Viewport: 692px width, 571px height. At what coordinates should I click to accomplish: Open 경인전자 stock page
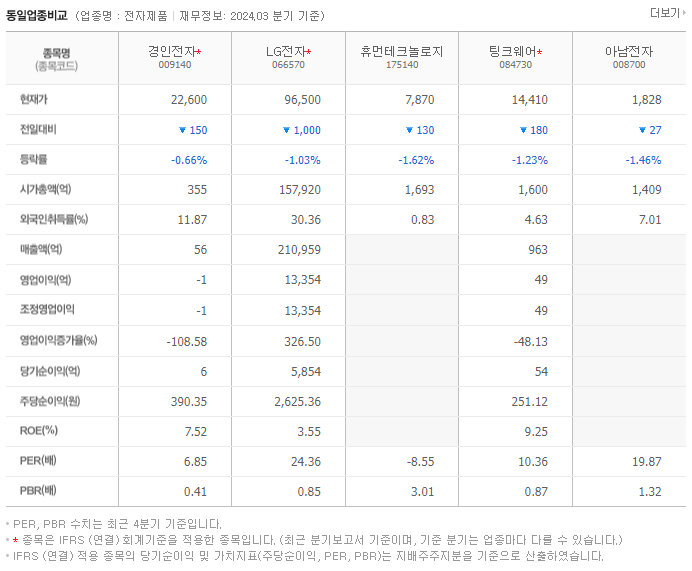[172, 52]
